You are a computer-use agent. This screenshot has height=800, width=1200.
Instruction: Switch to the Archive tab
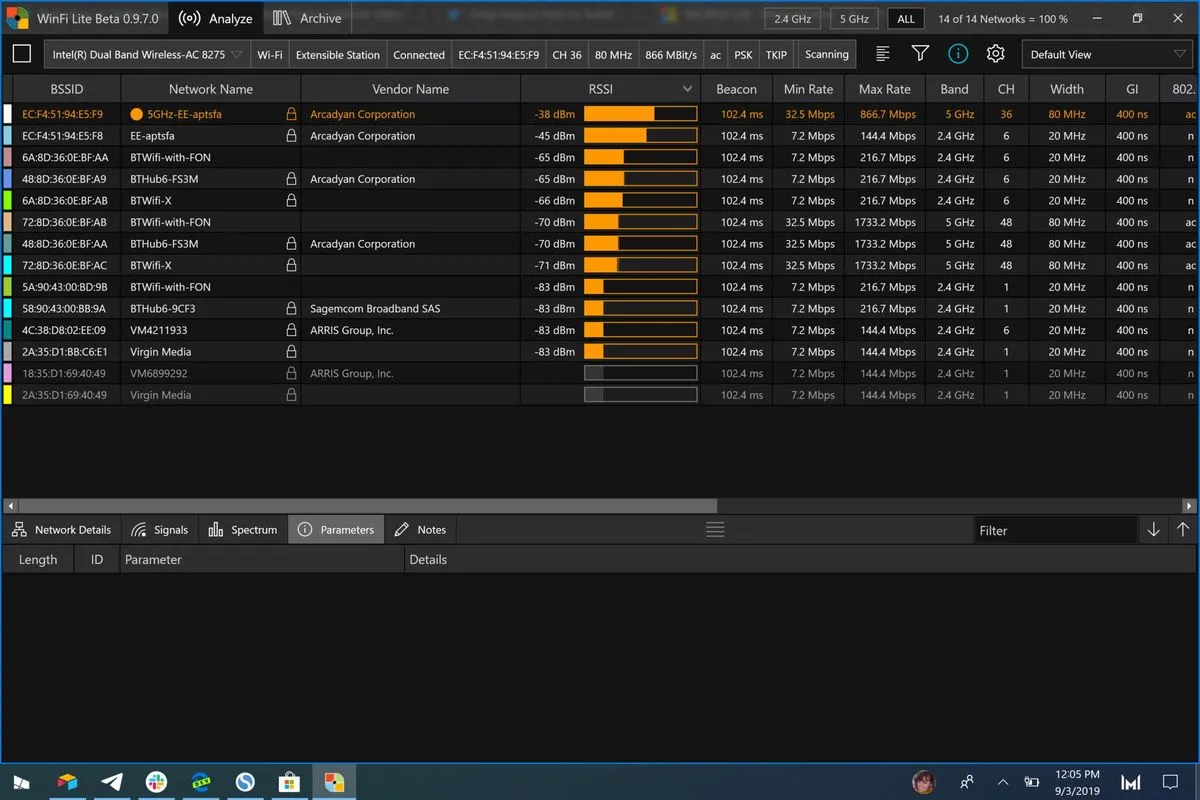(308, 18)
